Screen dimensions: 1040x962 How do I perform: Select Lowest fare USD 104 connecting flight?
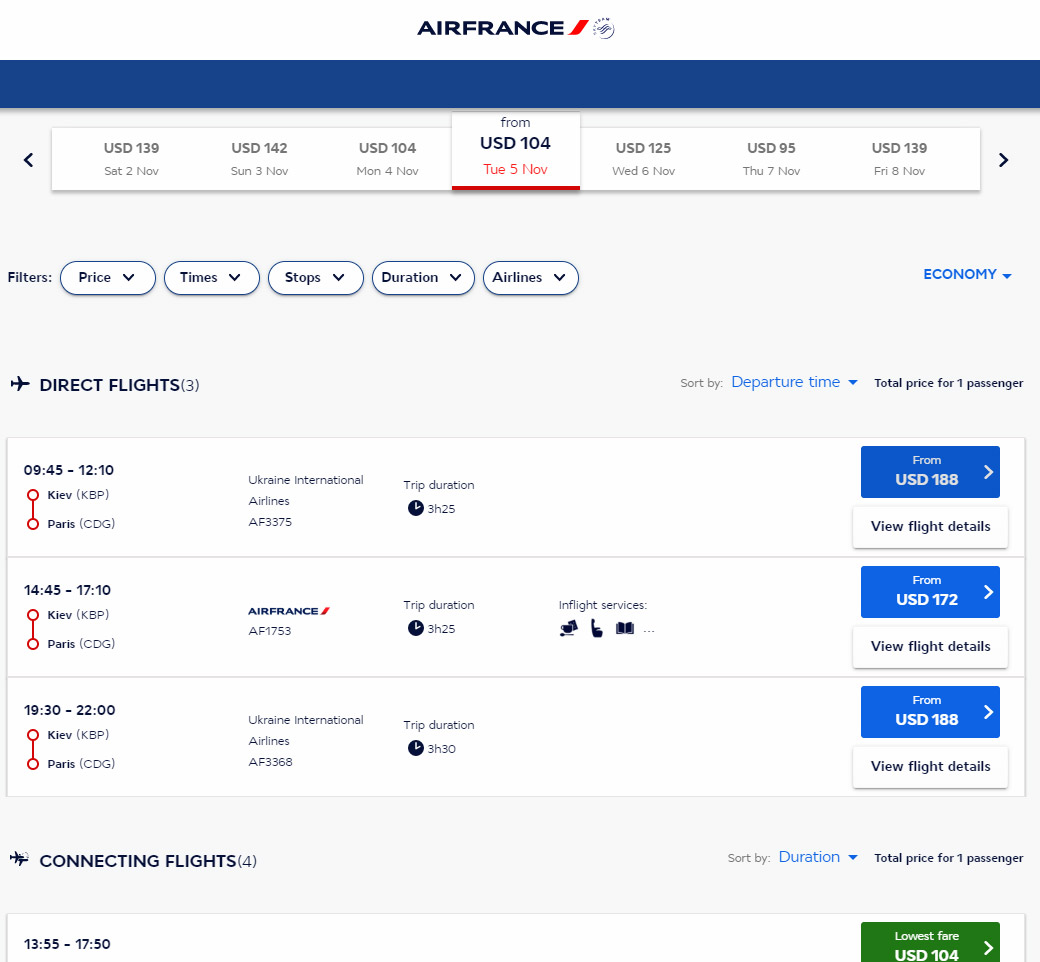point(930,943)
